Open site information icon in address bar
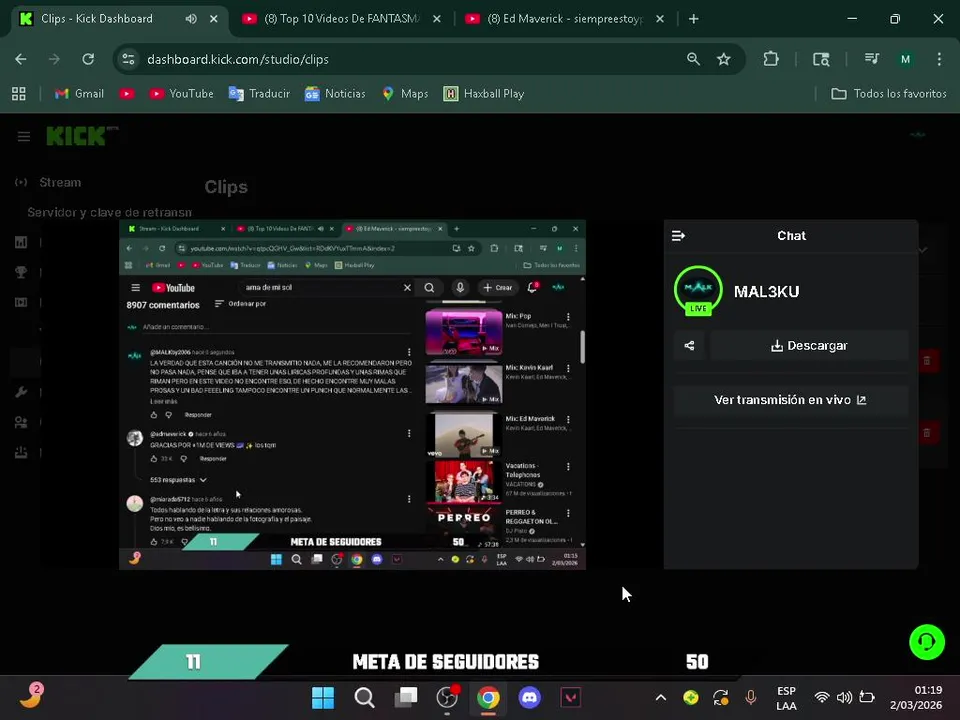The image size is (960, 720). [x=129, y=59]
